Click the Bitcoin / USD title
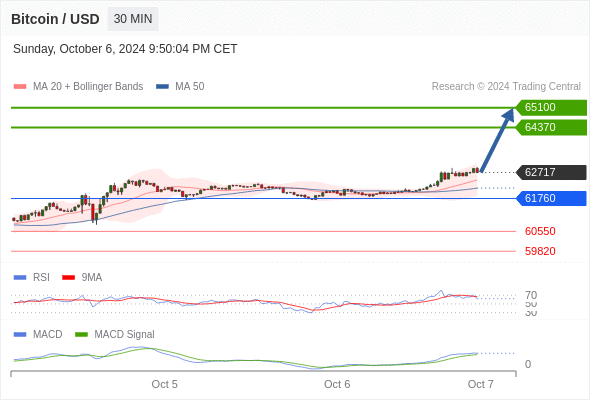Image resolution: width=590 pixels, height=400 pixels. point(55,19)
